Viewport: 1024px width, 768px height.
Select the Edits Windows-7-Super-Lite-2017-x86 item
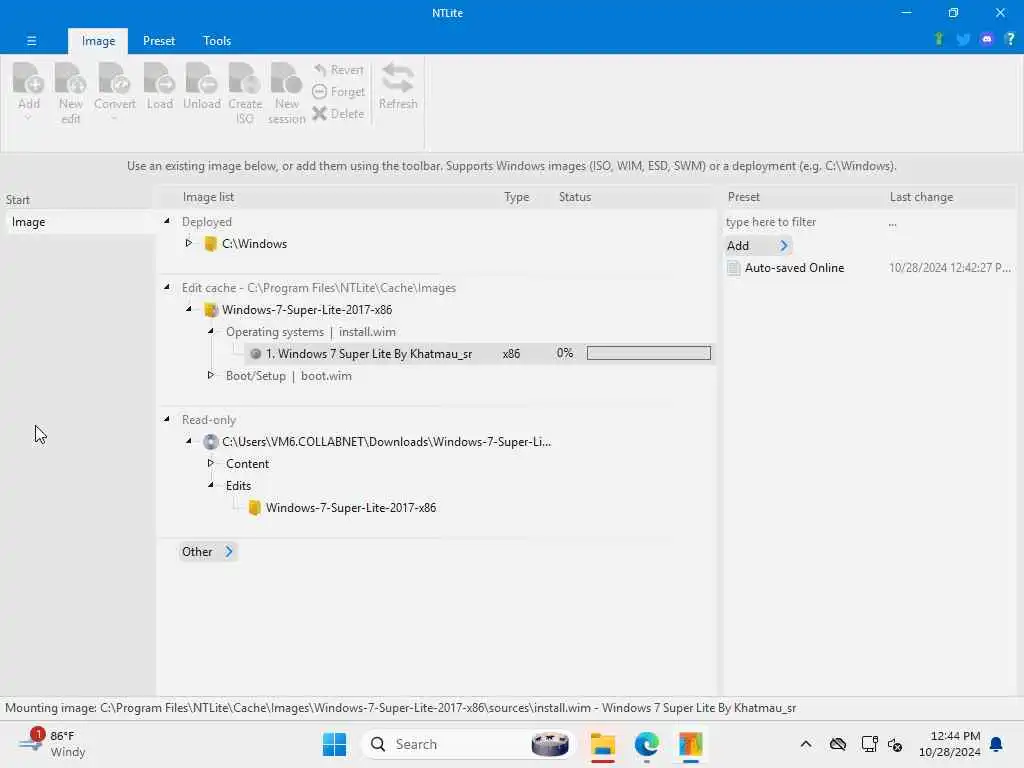click(x=351, y=508)
